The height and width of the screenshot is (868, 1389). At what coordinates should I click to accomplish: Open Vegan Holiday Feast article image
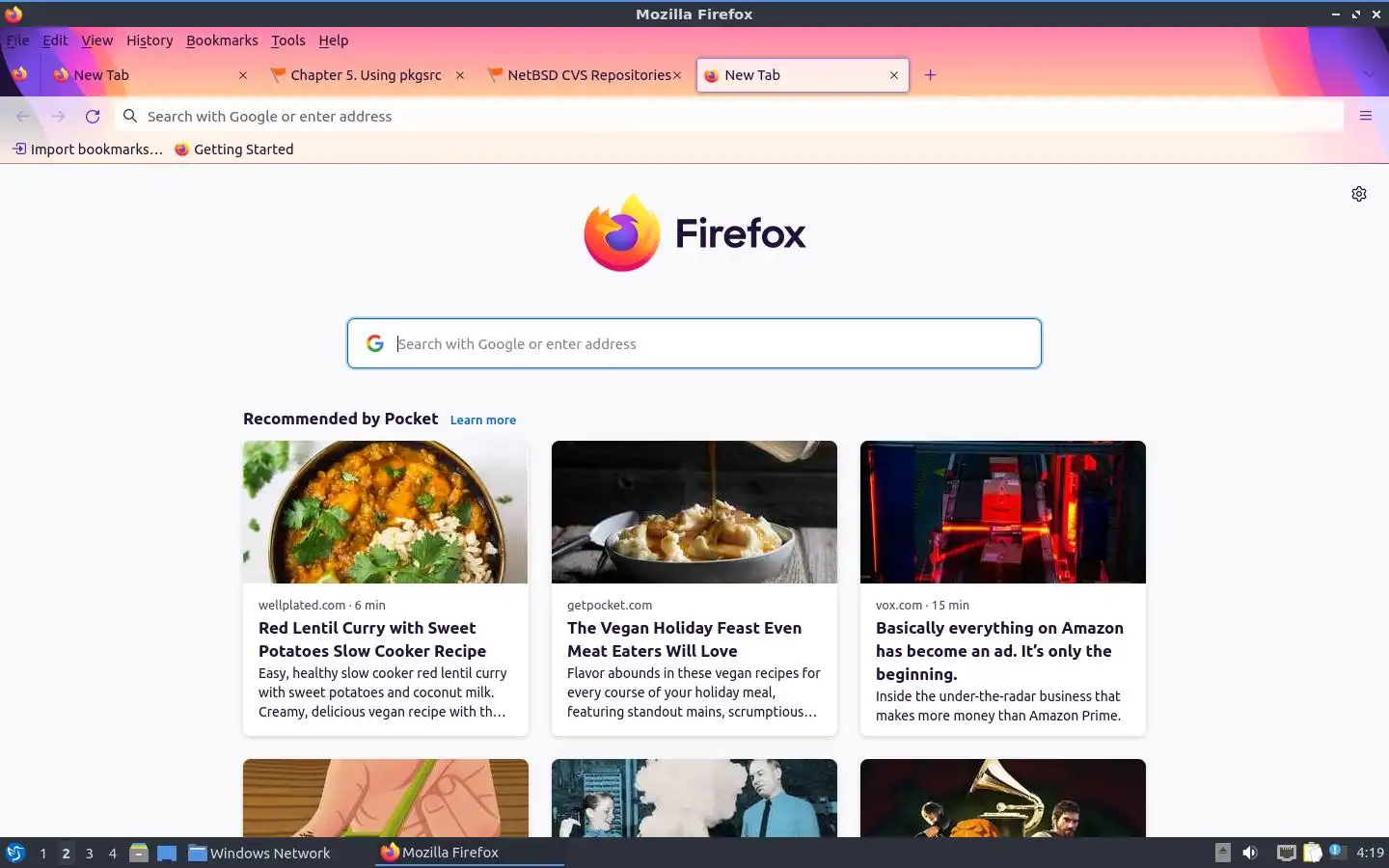(694, 512)
